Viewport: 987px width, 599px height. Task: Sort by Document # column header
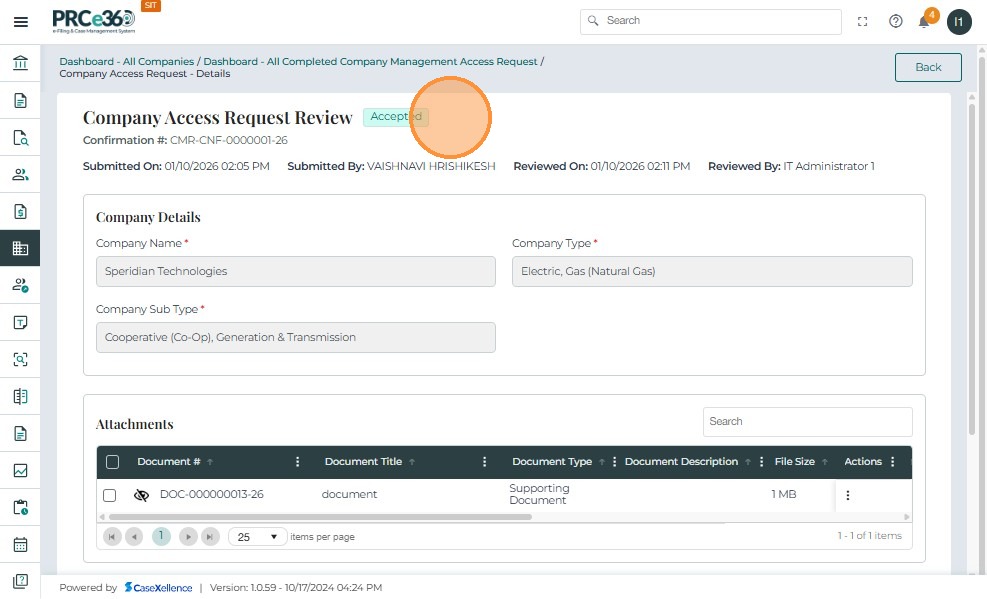coord(169,461)
